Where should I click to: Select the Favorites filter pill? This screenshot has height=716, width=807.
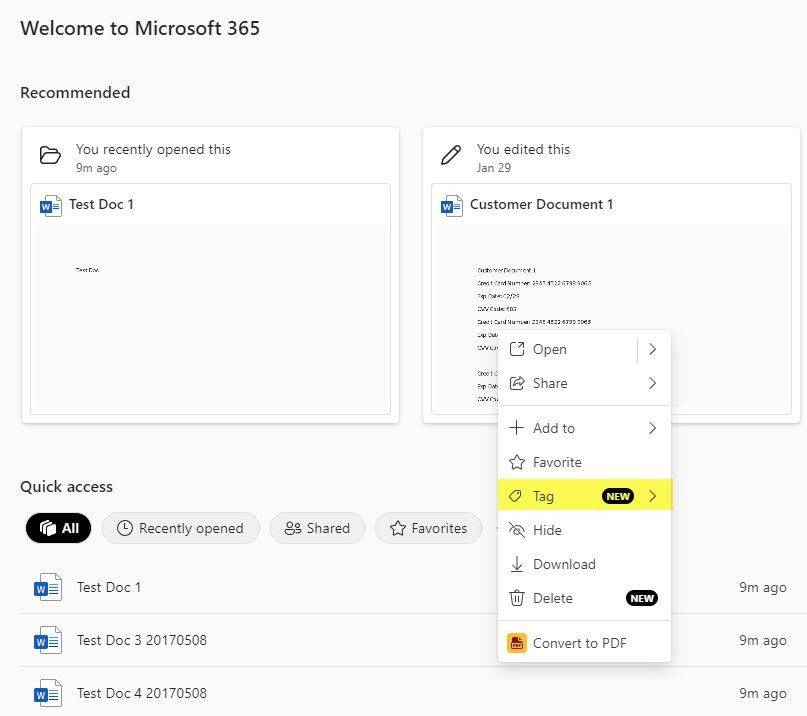(x=428, y=528)
